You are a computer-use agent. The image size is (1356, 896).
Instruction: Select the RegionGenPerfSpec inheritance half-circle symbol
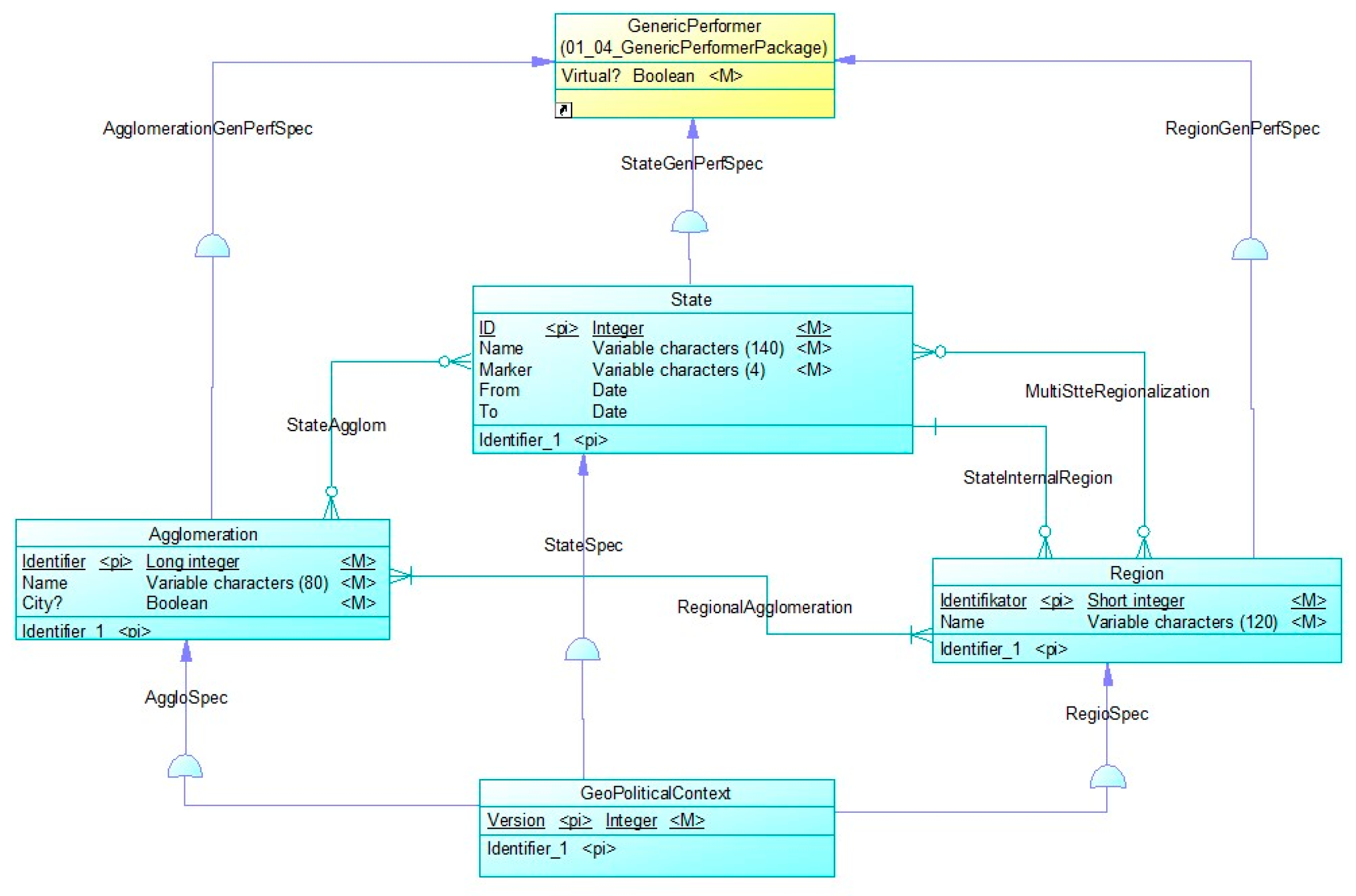click(x=1249, y=250)
